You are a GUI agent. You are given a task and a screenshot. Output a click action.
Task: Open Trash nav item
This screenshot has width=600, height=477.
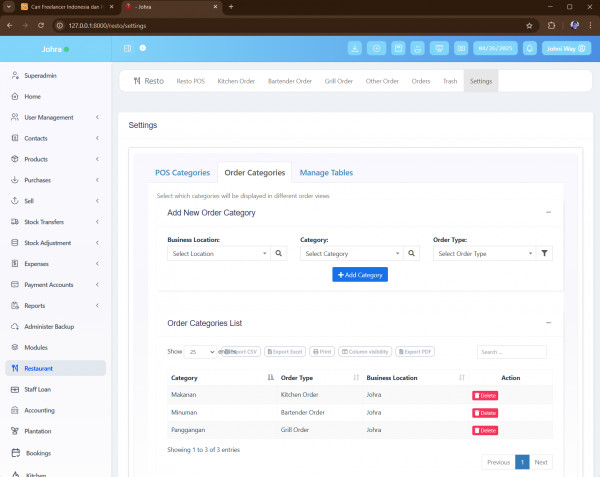pos(450,81)
